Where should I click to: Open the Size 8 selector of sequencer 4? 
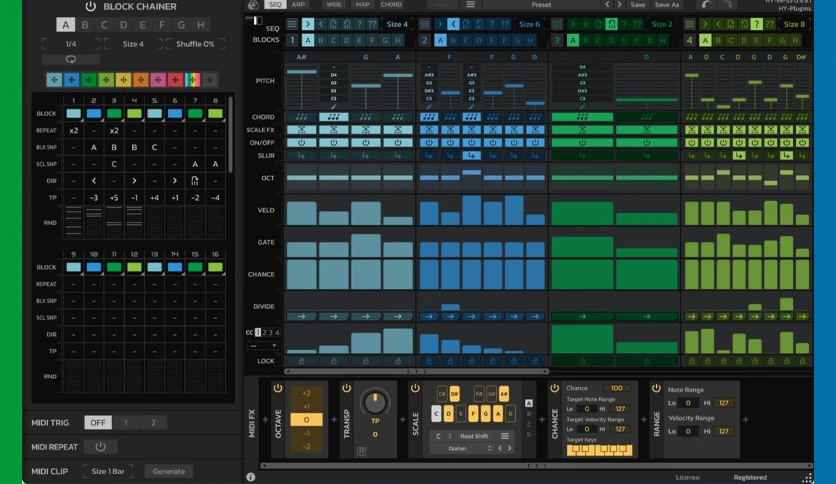[x=794, y=24]
